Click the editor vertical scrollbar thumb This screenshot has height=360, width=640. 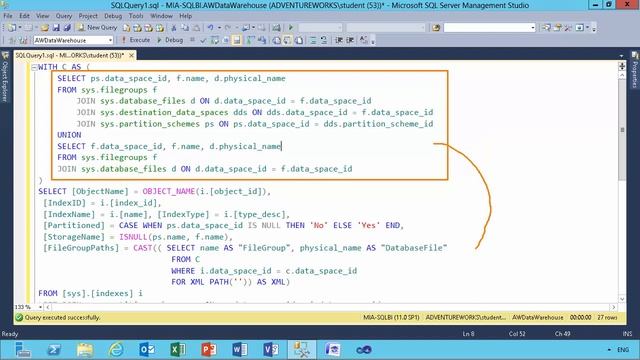click(x=622, y=129)
